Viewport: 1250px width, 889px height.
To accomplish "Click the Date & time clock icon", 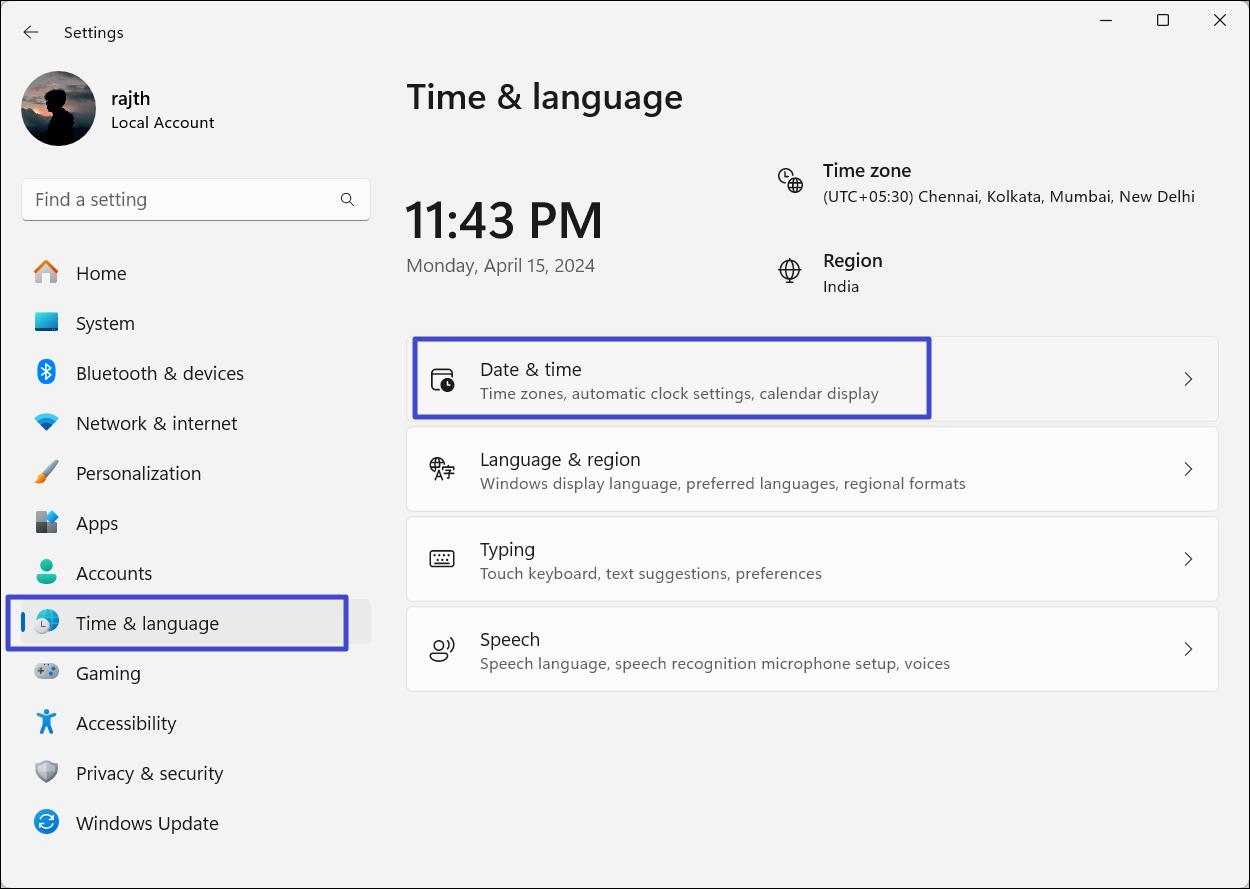I will coord(442,379).
